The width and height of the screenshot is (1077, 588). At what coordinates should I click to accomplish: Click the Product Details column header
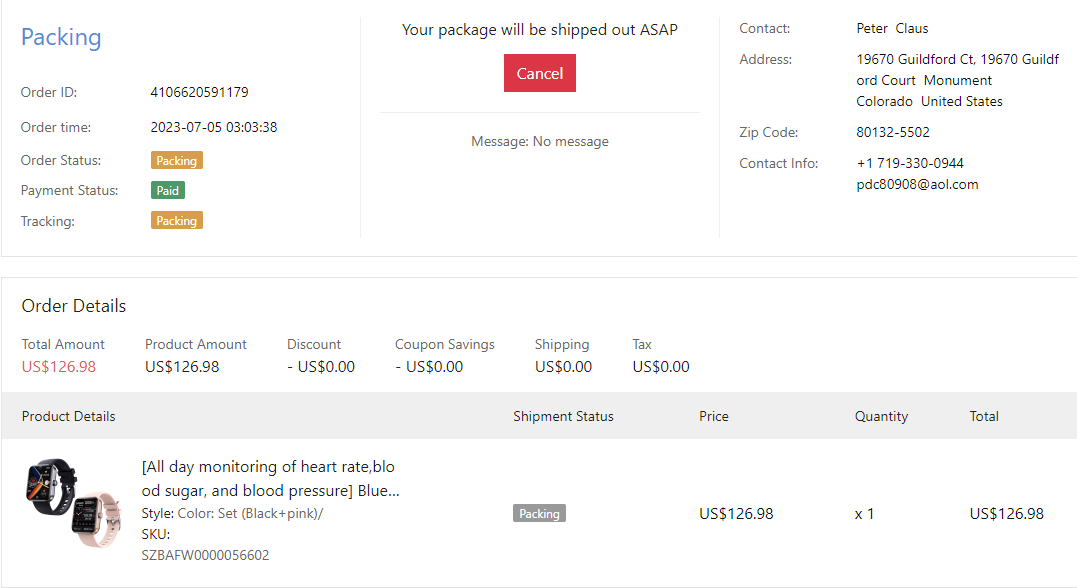(68, 416)
